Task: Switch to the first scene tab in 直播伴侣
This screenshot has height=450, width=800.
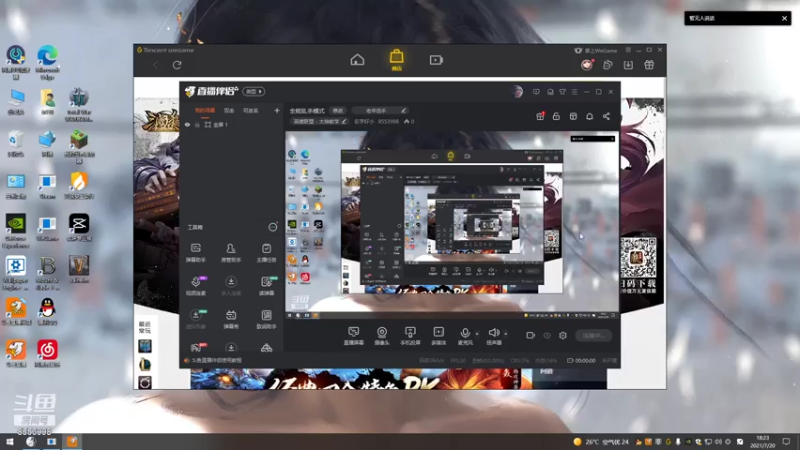Action: coord(205,110)
